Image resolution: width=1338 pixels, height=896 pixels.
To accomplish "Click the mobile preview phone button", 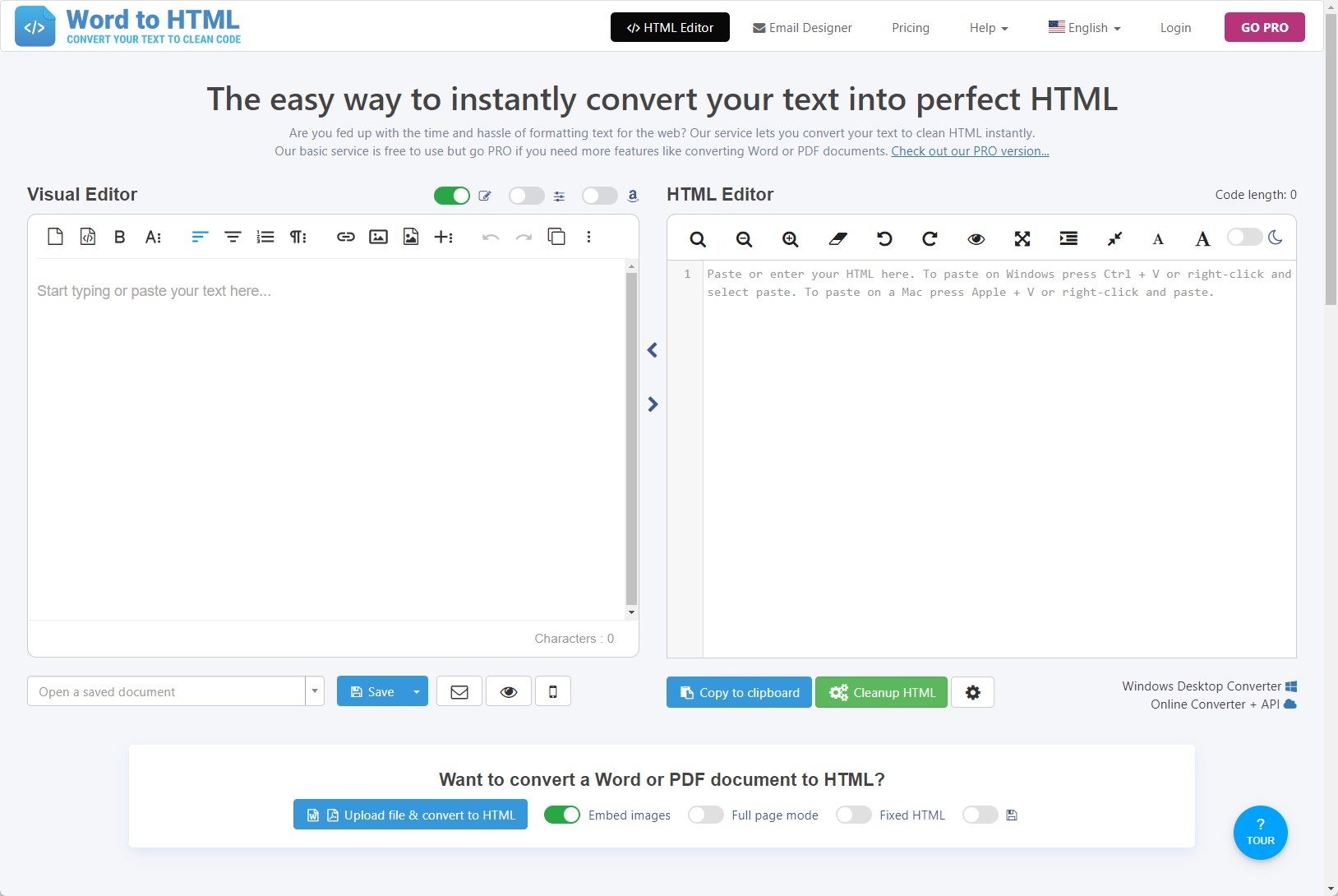I will point(553,691).
